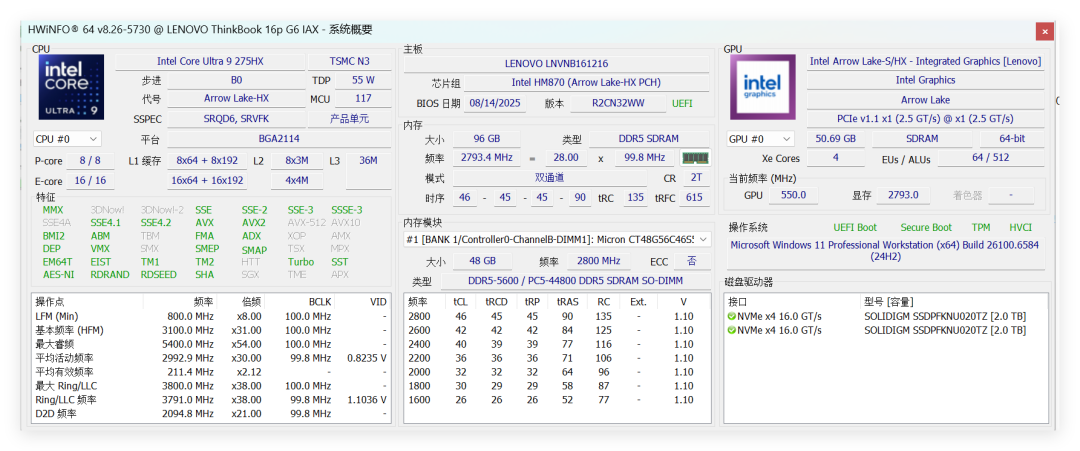
Task: Click the Intel Graphics logo
Action: coord(762,88)
